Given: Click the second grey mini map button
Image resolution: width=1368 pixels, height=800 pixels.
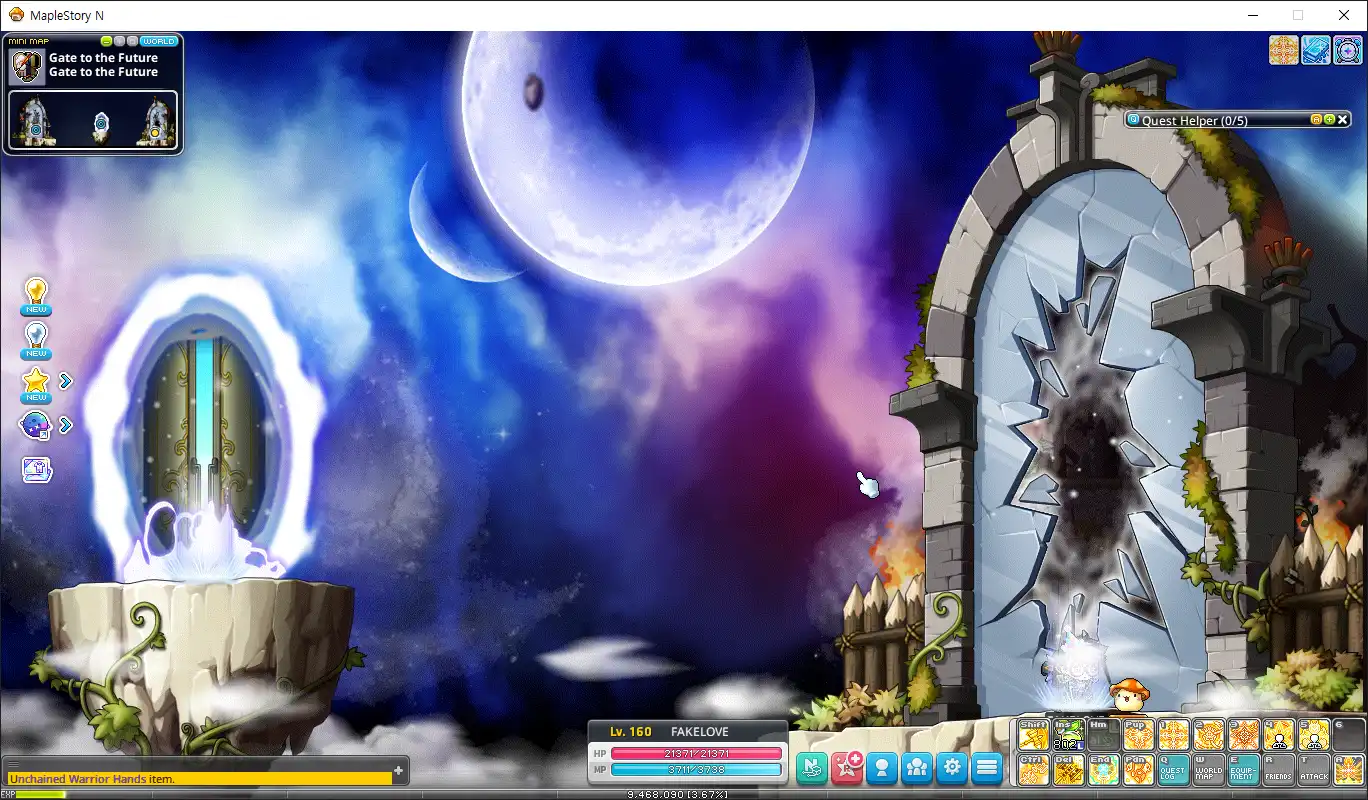Looking at the screenshot, I should pyautogui.click(x=133, y=41).
